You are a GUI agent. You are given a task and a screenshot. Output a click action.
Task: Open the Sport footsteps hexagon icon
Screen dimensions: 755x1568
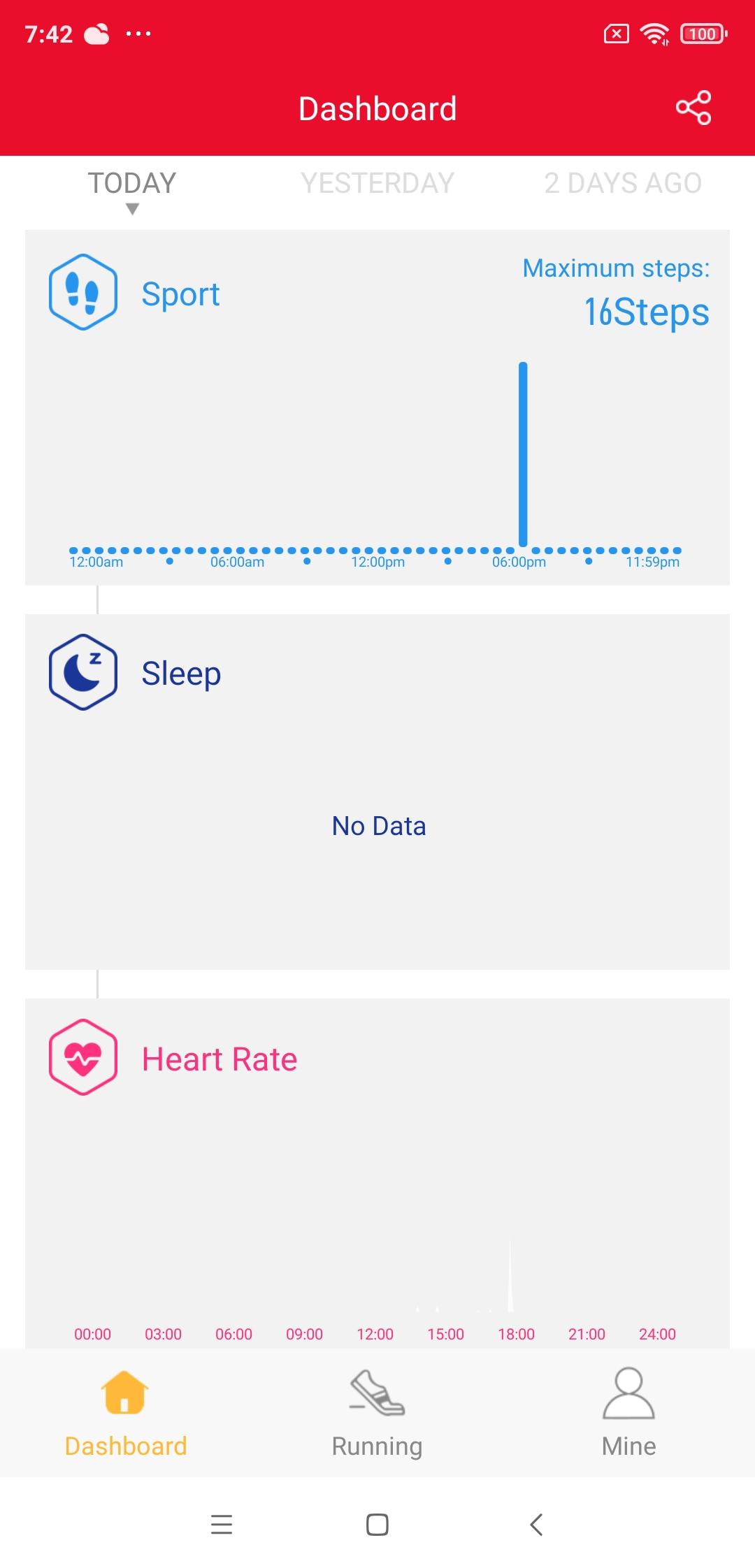click(83, 292)
